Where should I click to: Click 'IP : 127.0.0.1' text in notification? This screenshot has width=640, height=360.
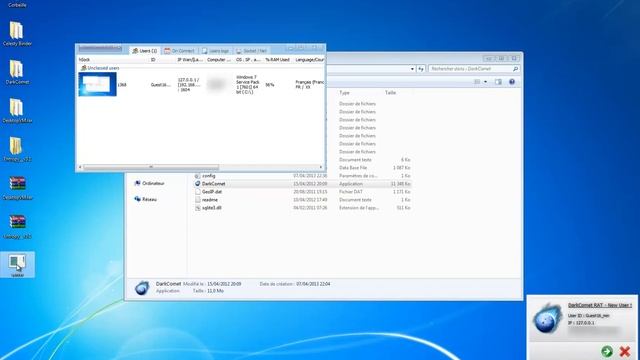581,323
